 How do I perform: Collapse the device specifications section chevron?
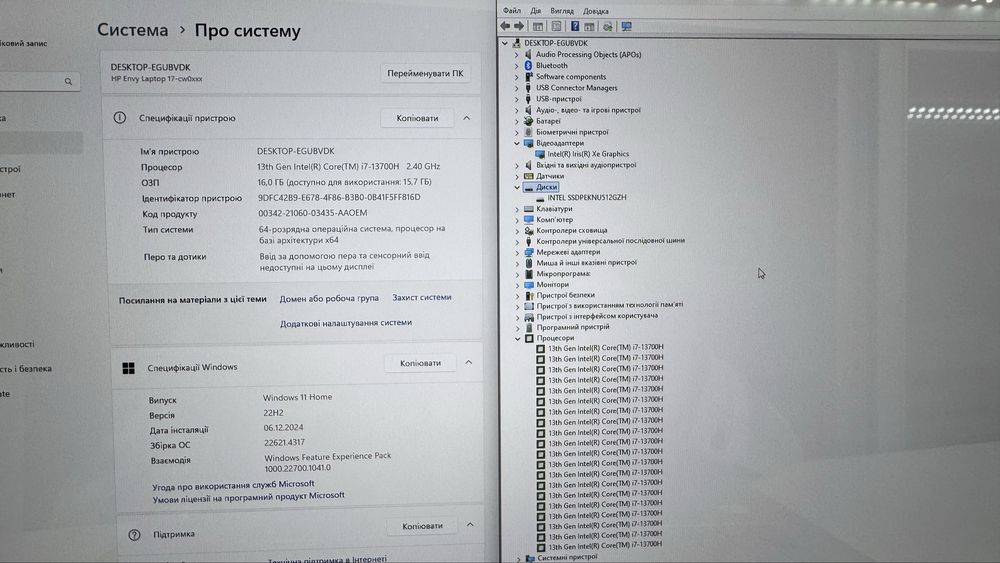tap(467, 118)
